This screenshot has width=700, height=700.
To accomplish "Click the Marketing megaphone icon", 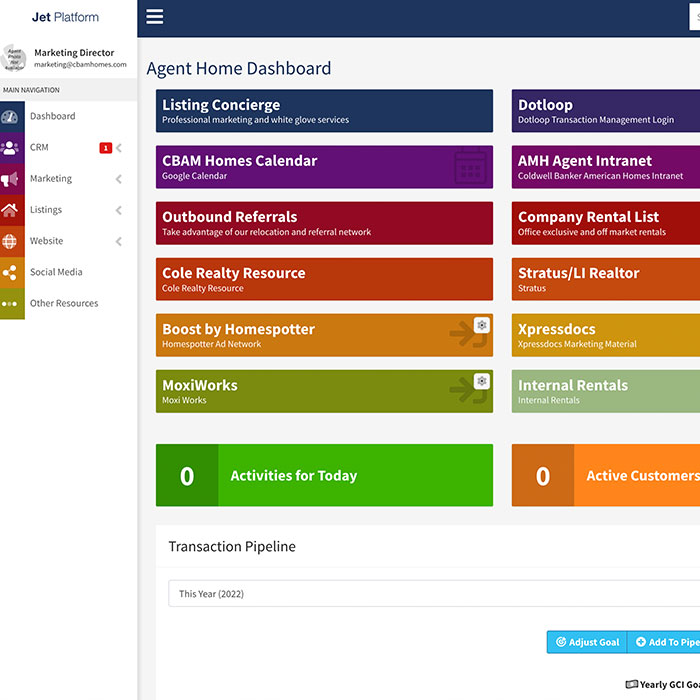I will tap(11, 179).
